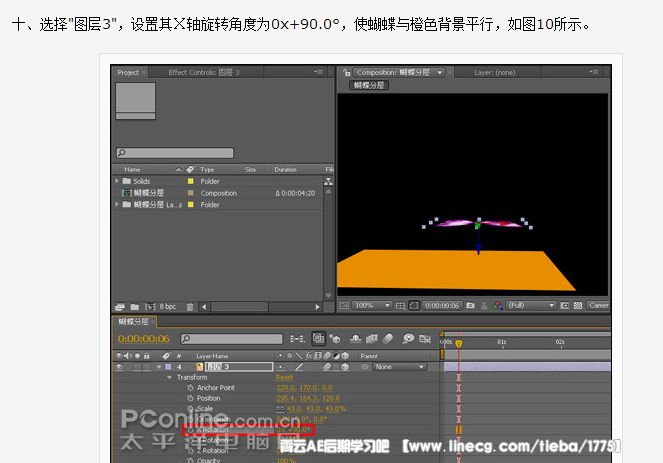
Task: Toggle mask and shape path visibility
Action: [414, 305]
